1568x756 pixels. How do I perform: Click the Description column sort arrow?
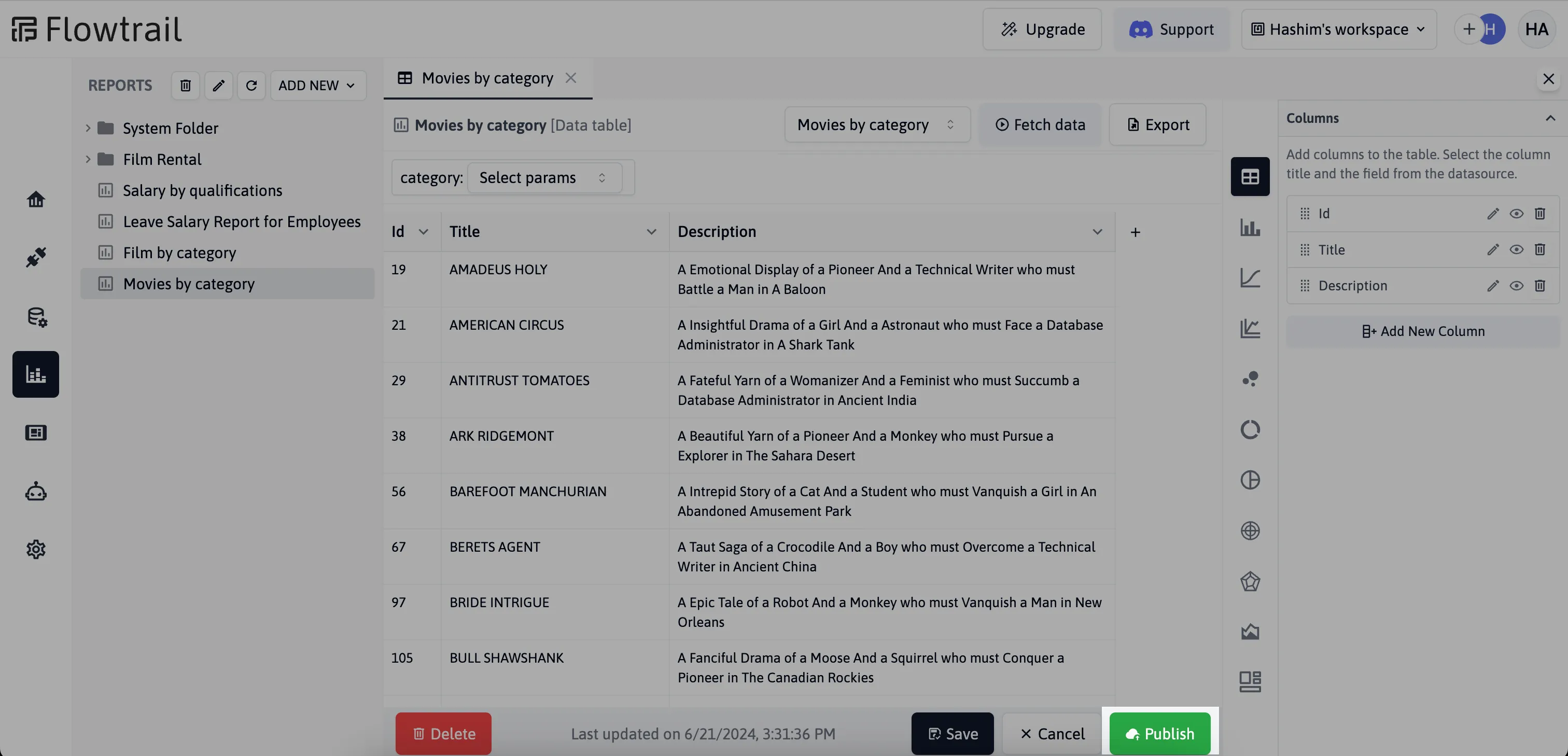1096,231
